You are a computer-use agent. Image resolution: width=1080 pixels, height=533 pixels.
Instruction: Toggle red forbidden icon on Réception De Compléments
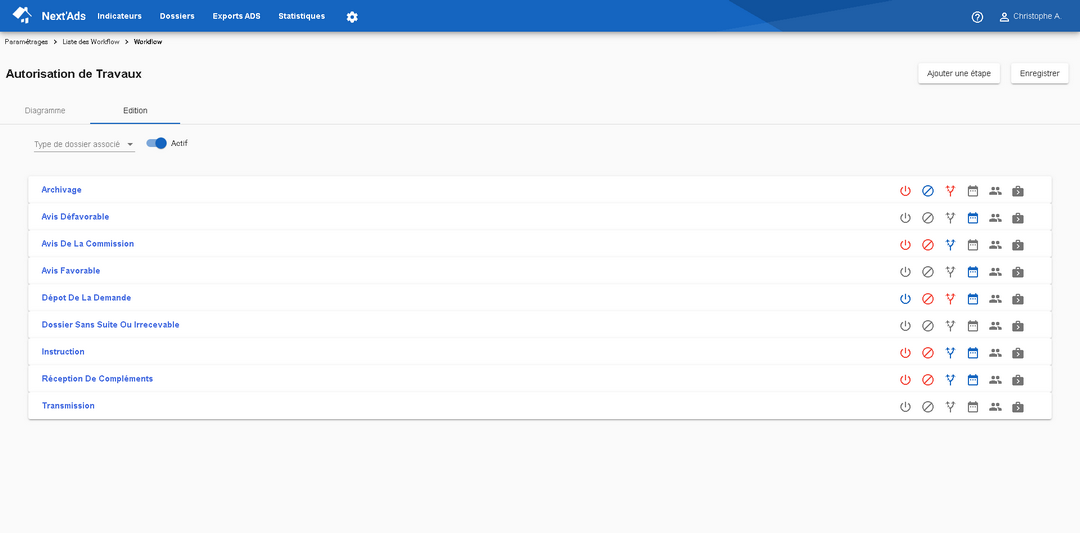coord(928,379)
